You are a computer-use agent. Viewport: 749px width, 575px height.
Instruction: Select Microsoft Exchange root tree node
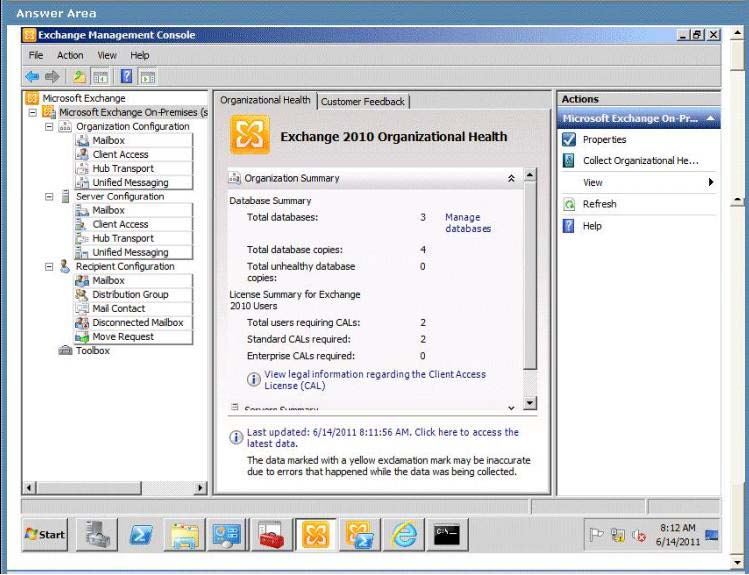84,98
